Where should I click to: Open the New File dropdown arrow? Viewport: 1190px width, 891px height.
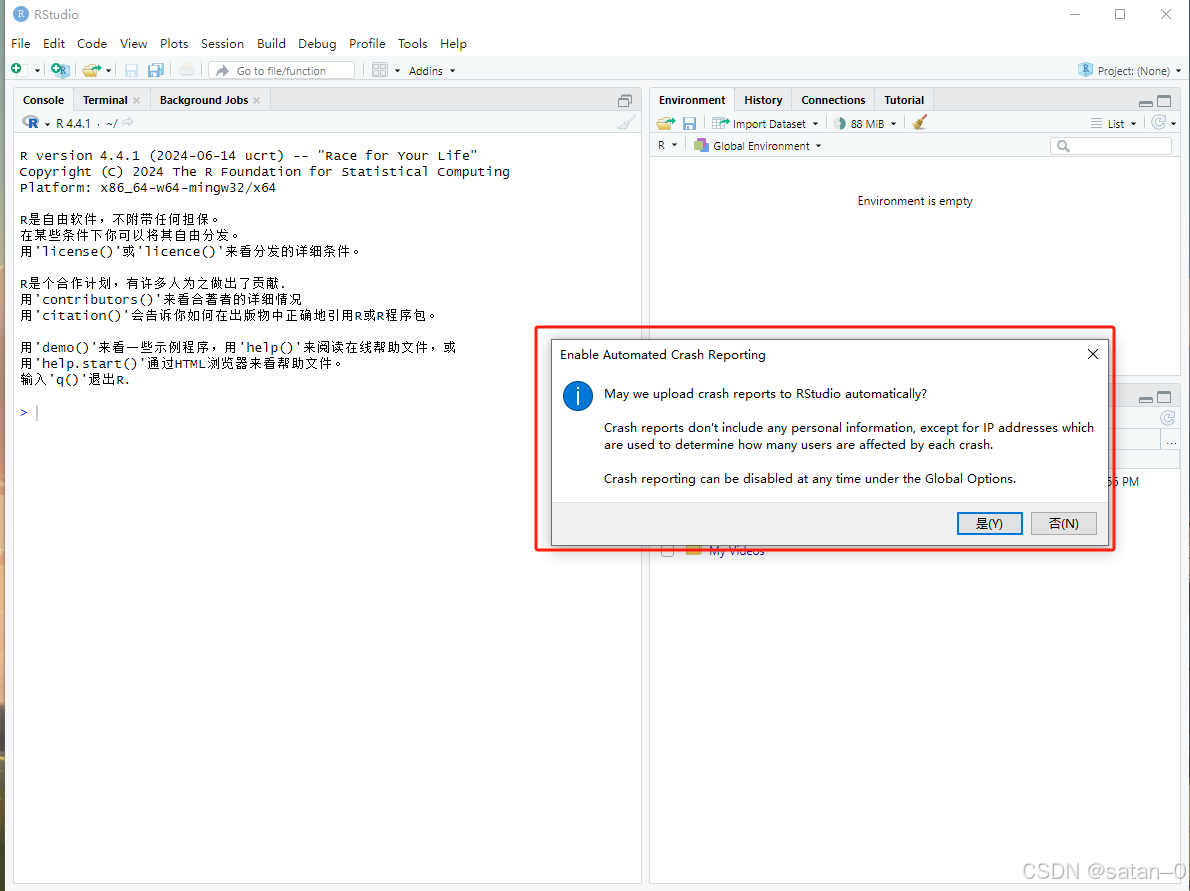(36, 71)
